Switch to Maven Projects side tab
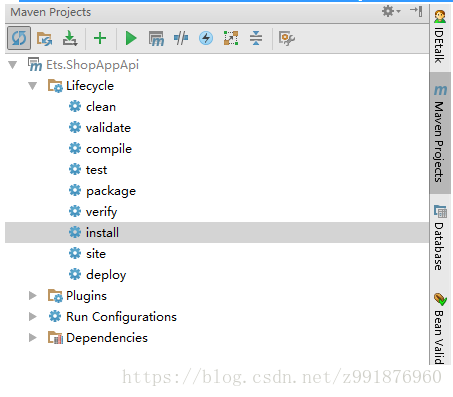 [440, 133]
